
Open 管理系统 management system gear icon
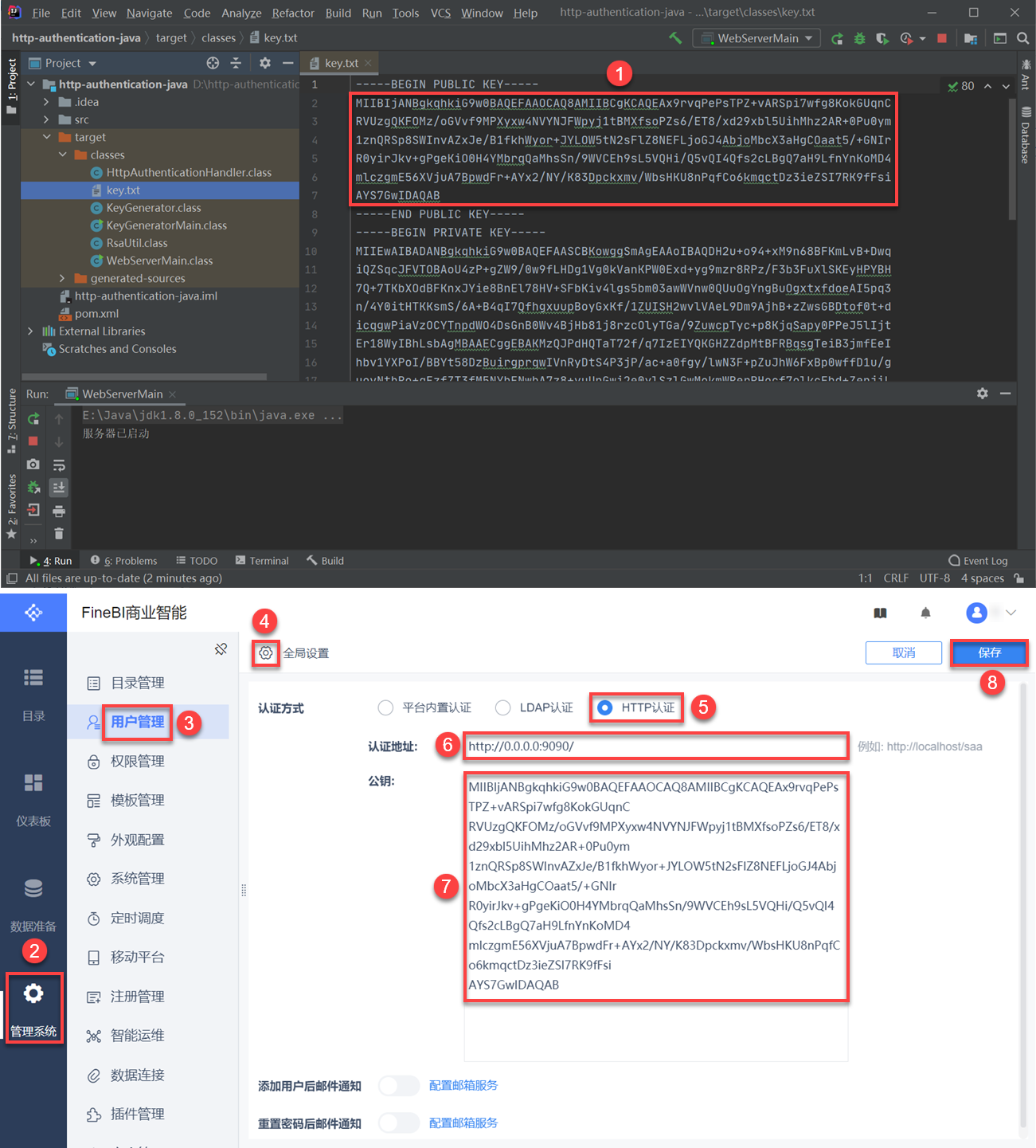pos(33,993)
